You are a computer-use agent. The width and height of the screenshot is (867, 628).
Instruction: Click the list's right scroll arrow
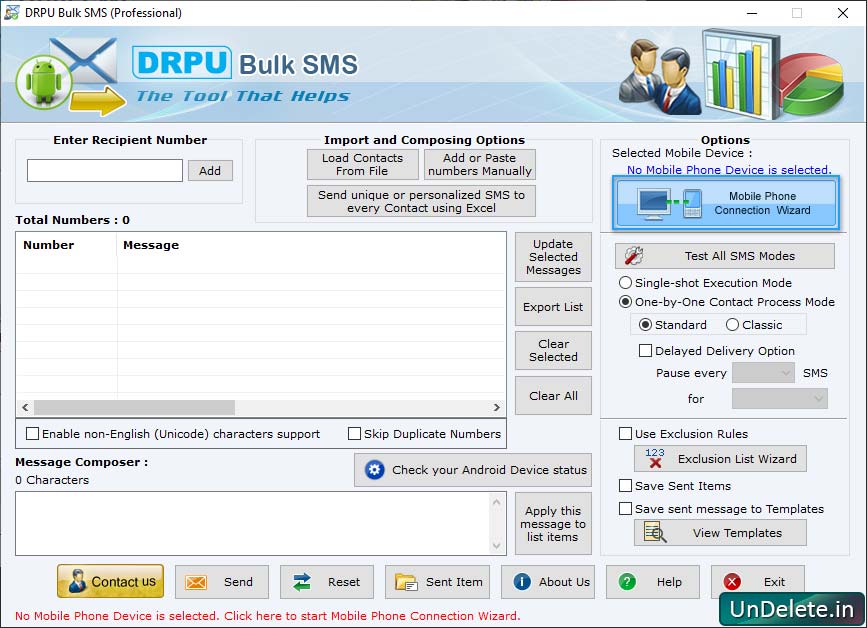(x=497, y=407)
